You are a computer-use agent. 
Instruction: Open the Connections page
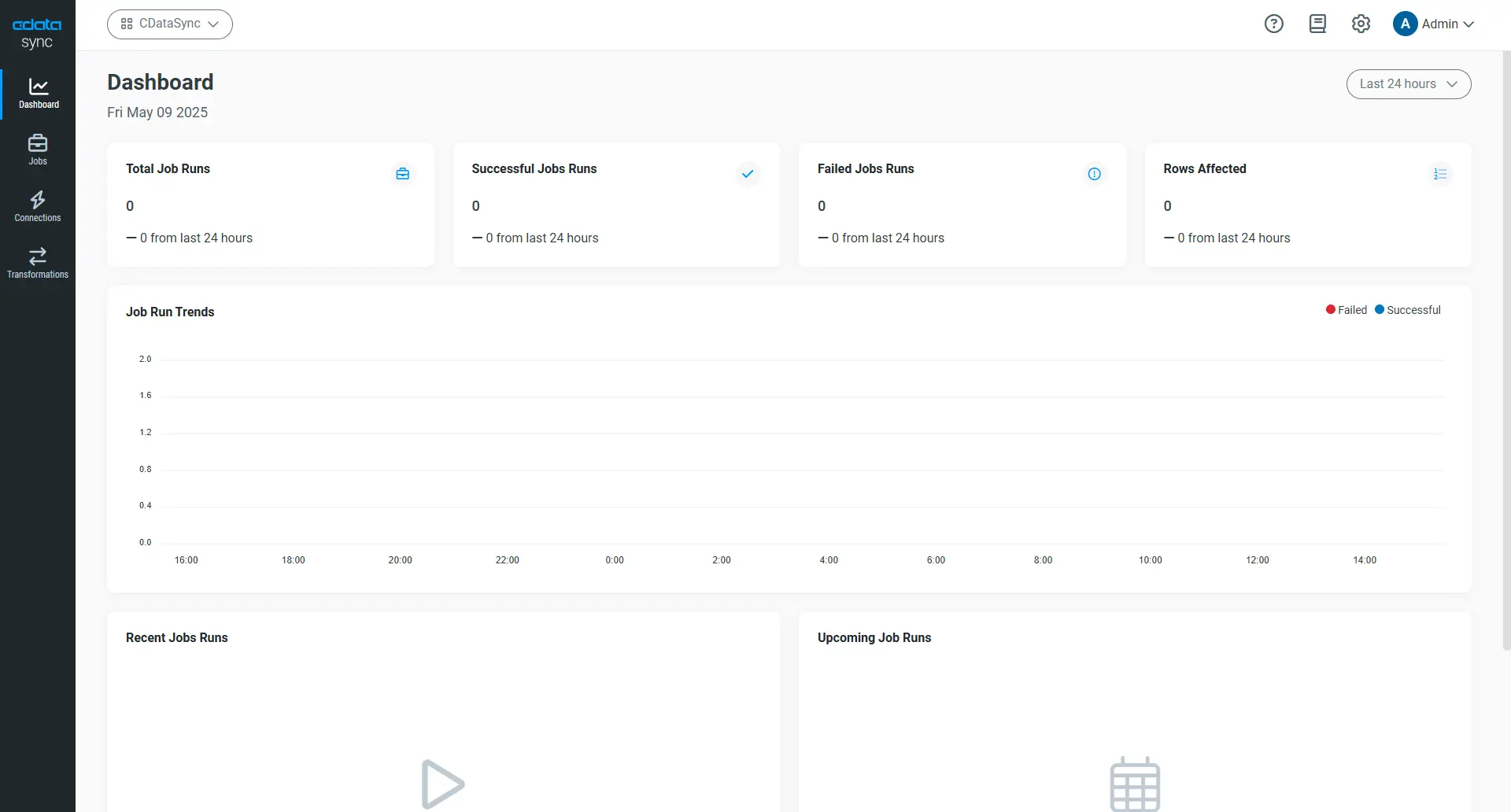pyautogui.click(x=38, y=206)
